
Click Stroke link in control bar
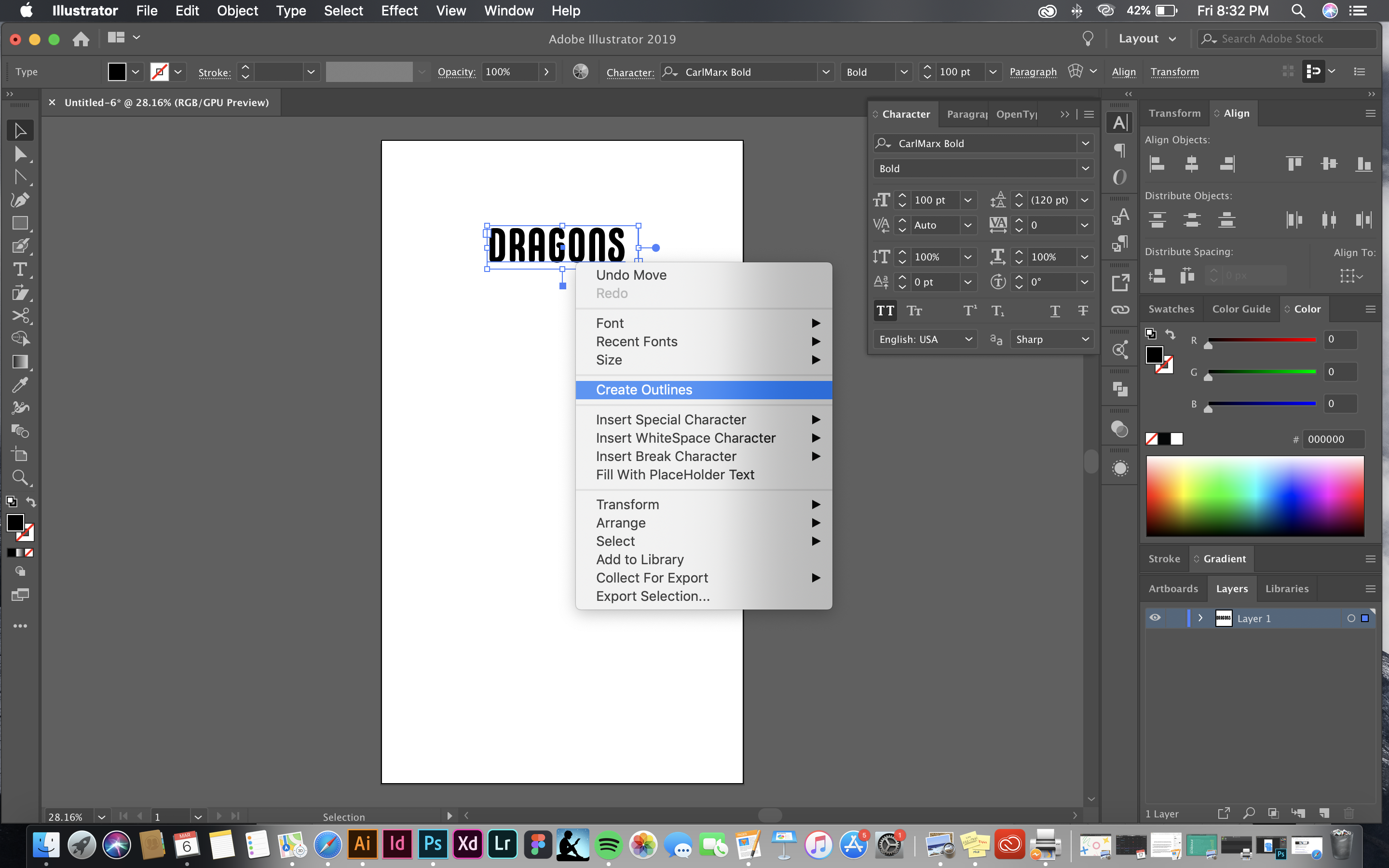pyautogui.click(x=215, y=72)
